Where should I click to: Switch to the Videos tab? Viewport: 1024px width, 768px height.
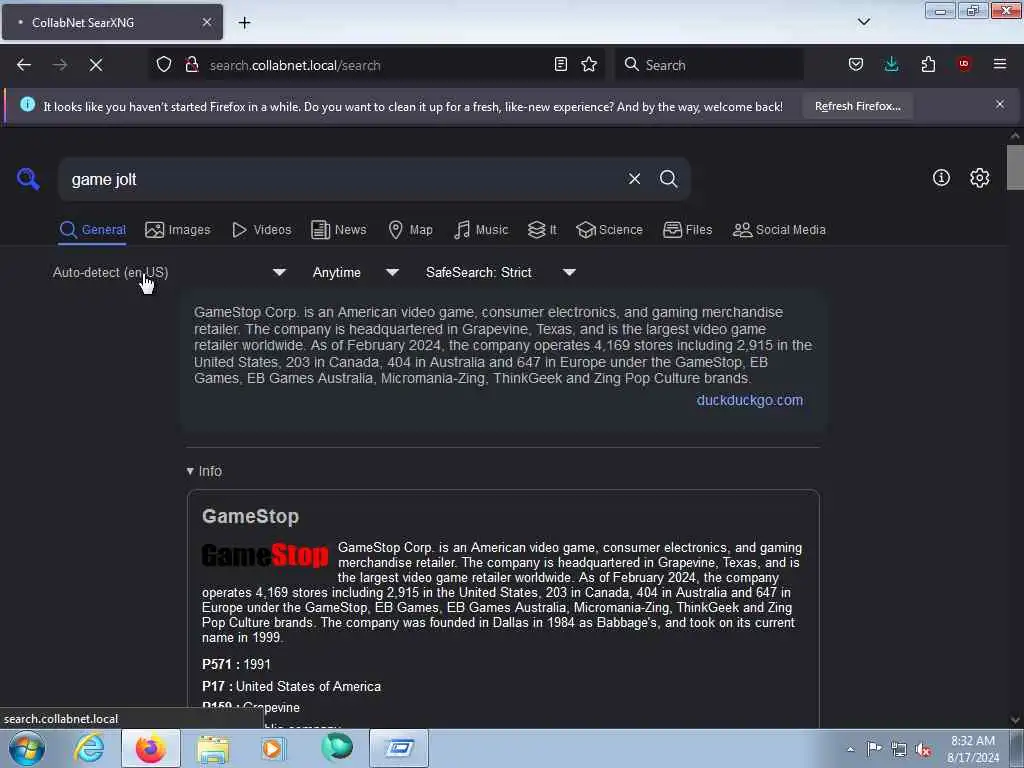click(261, 230)
